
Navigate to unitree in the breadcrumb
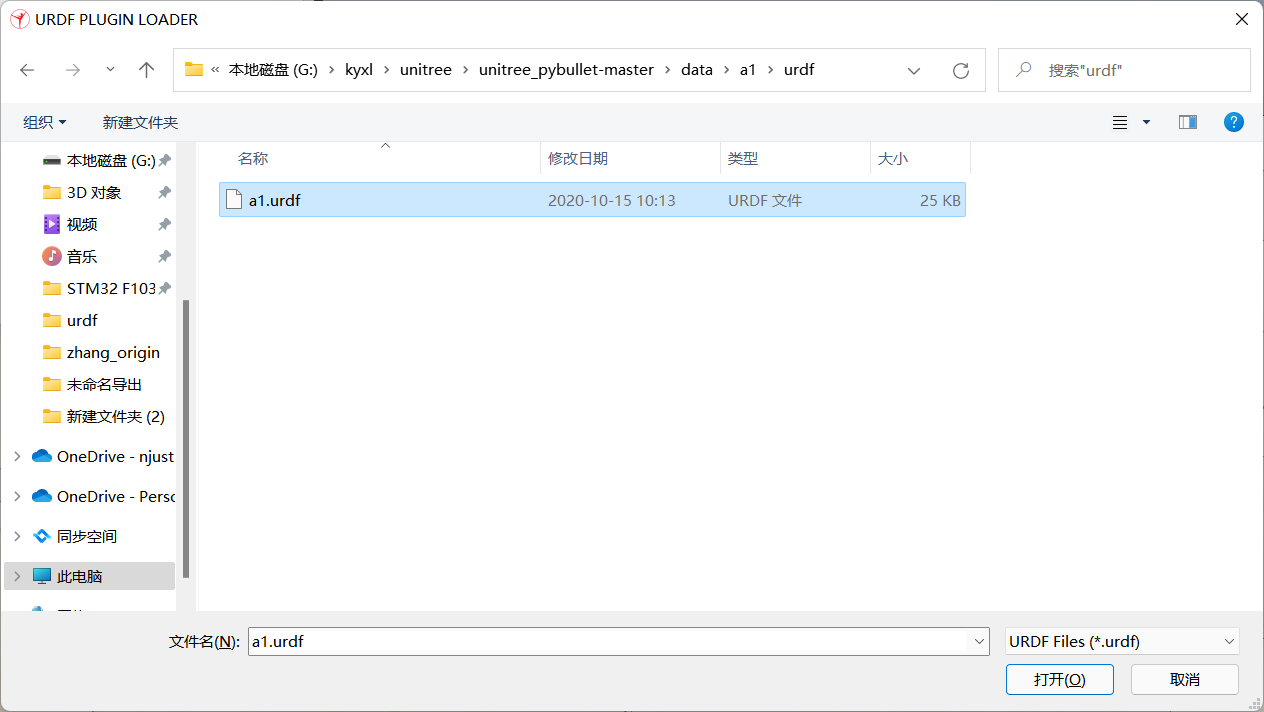tap(426, 70)
